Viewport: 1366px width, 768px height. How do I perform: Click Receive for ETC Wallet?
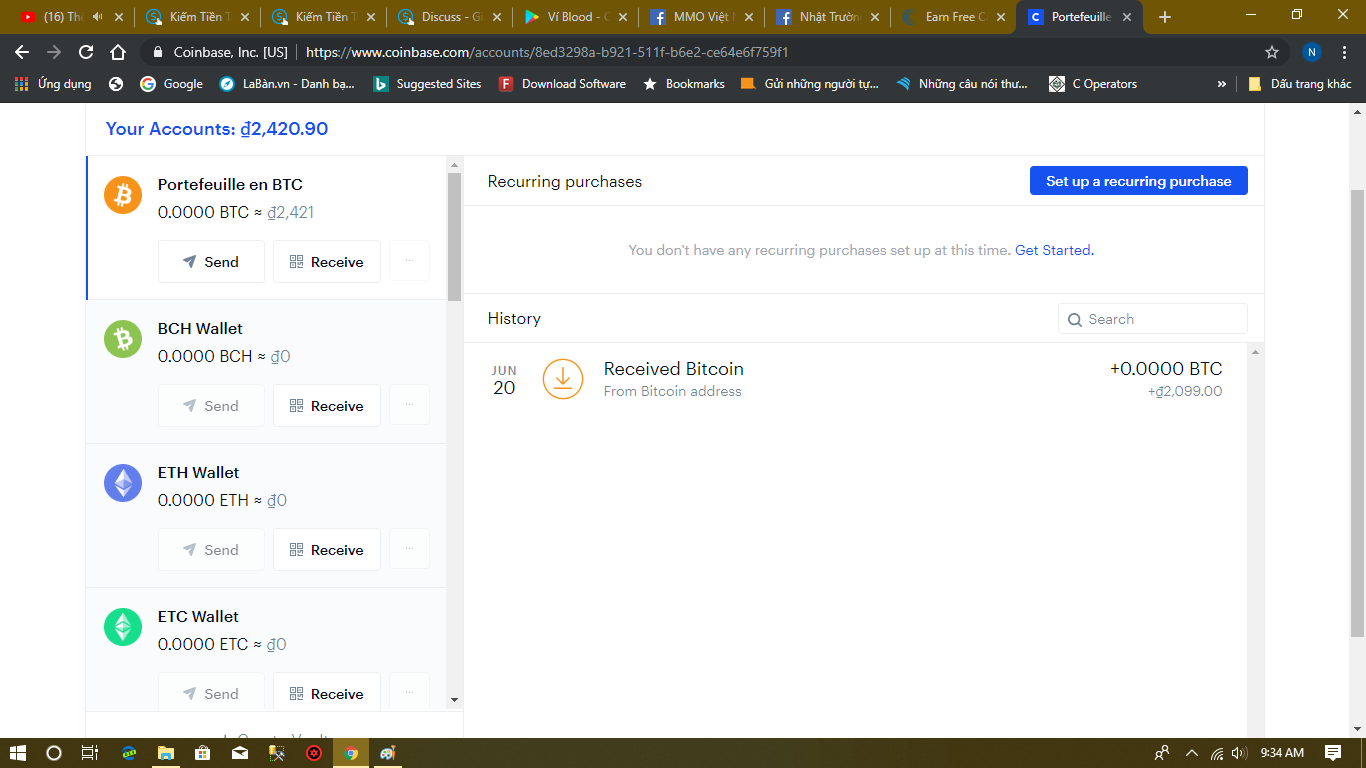[x=327, y=693]
